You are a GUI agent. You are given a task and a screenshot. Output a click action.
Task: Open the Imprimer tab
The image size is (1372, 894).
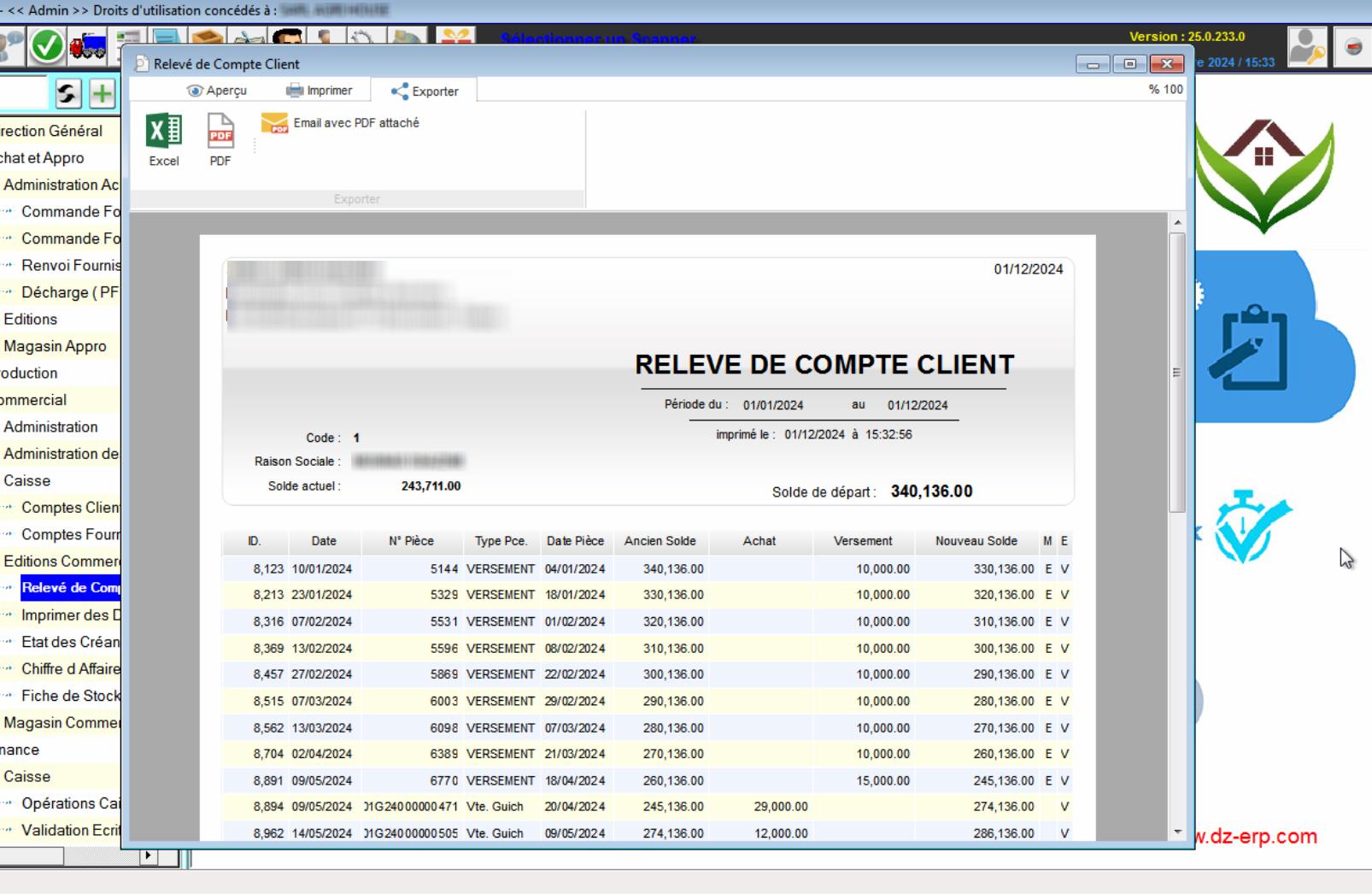pyautogui.click(x=319, y=91)
